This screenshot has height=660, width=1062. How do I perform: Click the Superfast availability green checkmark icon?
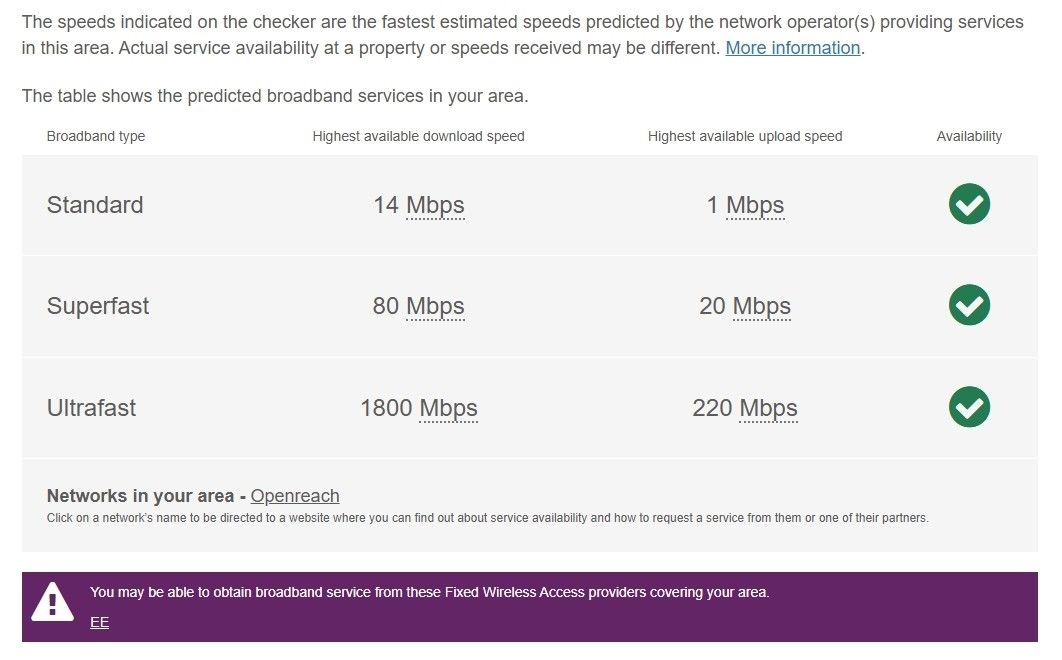[x=969, y=305]
